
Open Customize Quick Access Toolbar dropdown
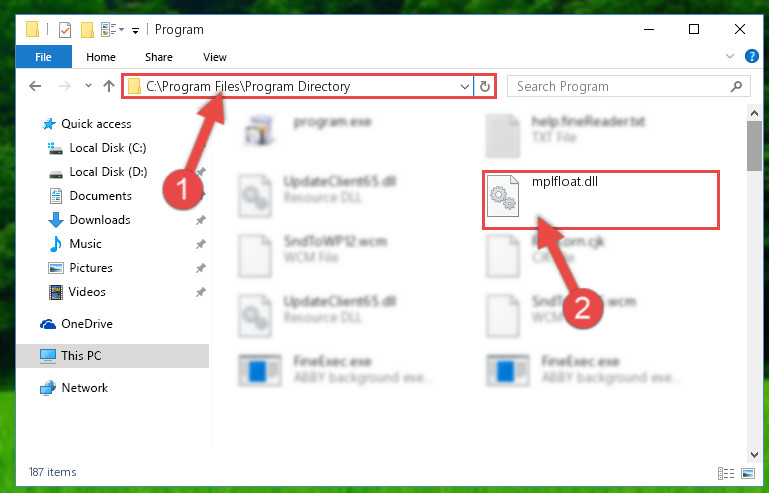[135, 31]
